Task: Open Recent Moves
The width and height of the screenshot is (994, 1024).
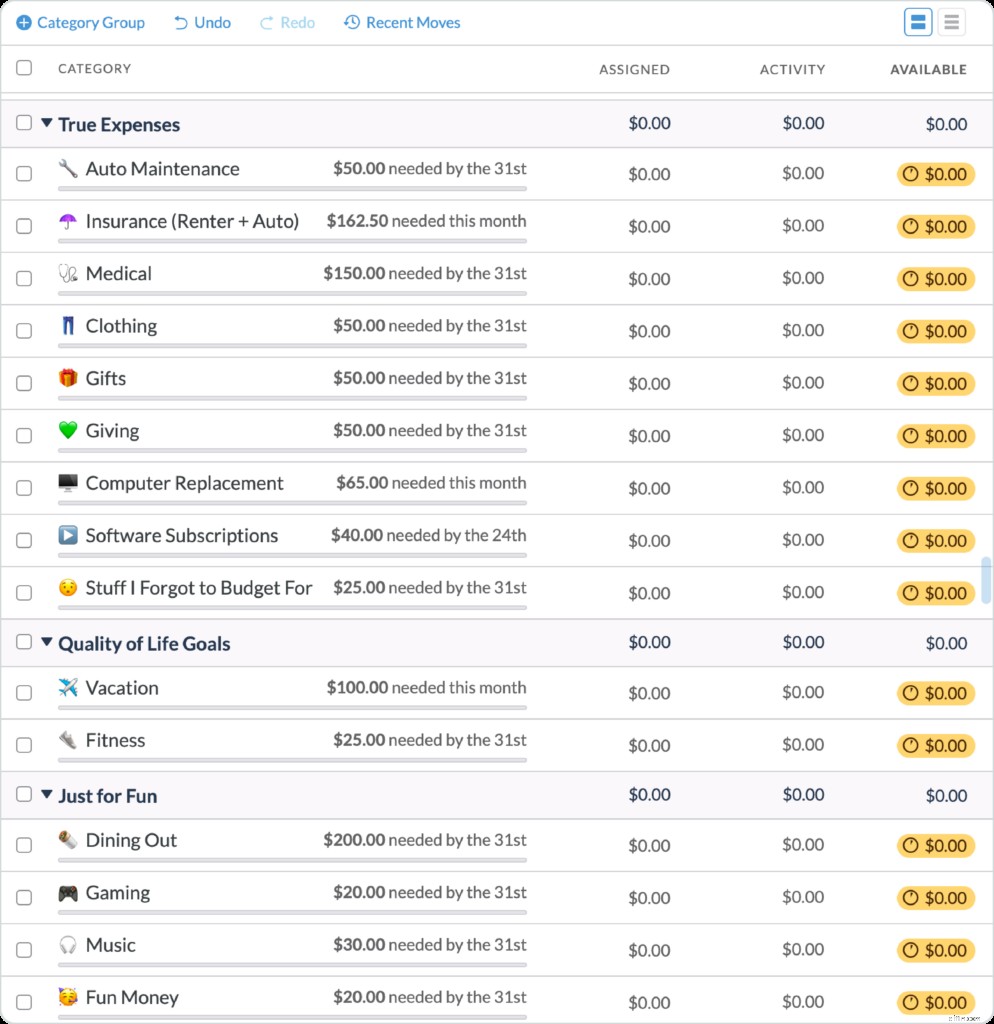Action: (401, 22)
